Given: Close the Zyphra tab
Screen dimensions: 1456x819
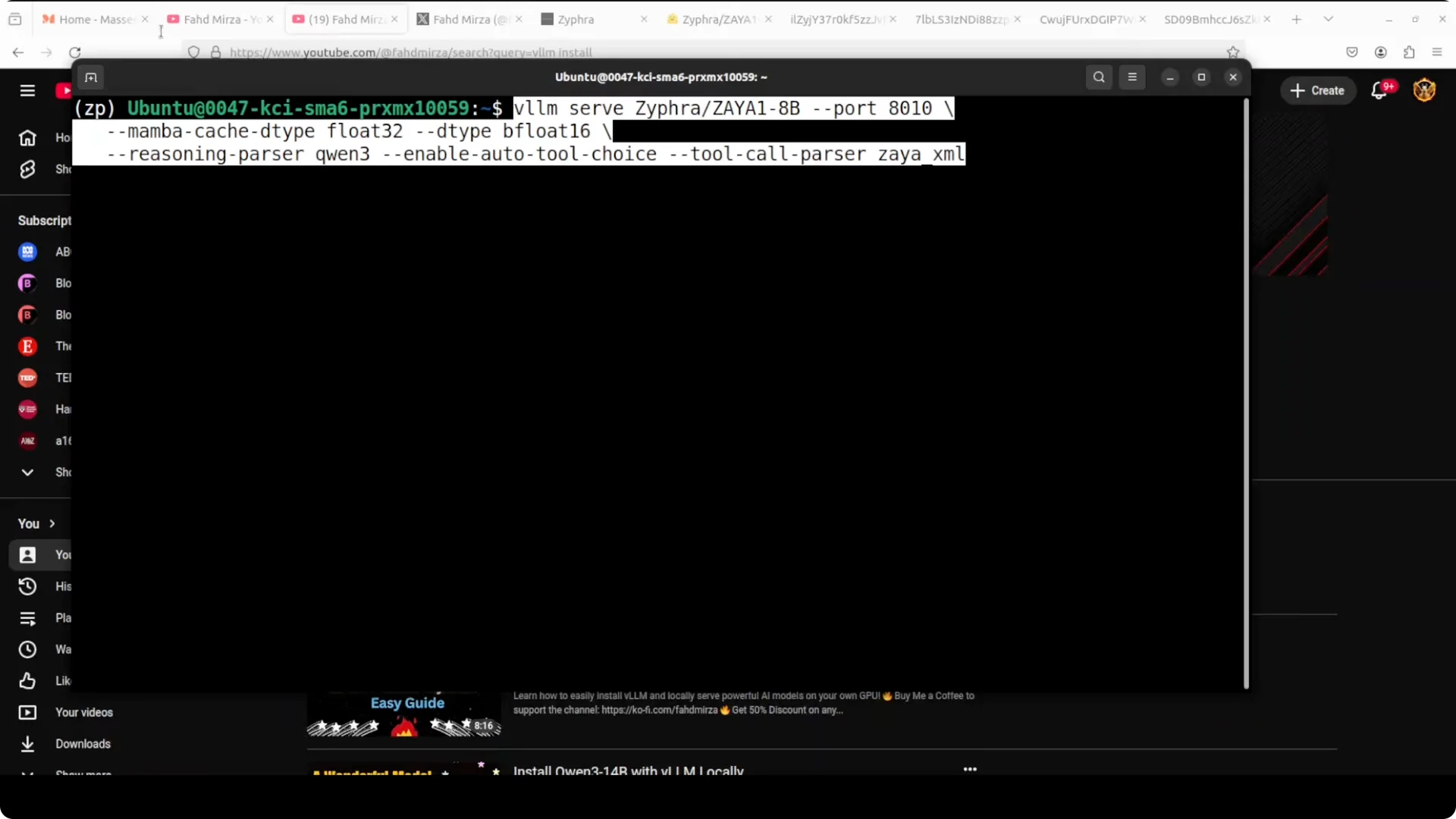Looking at the screenshot, I should pyautogui.click(x=644, y=20).
